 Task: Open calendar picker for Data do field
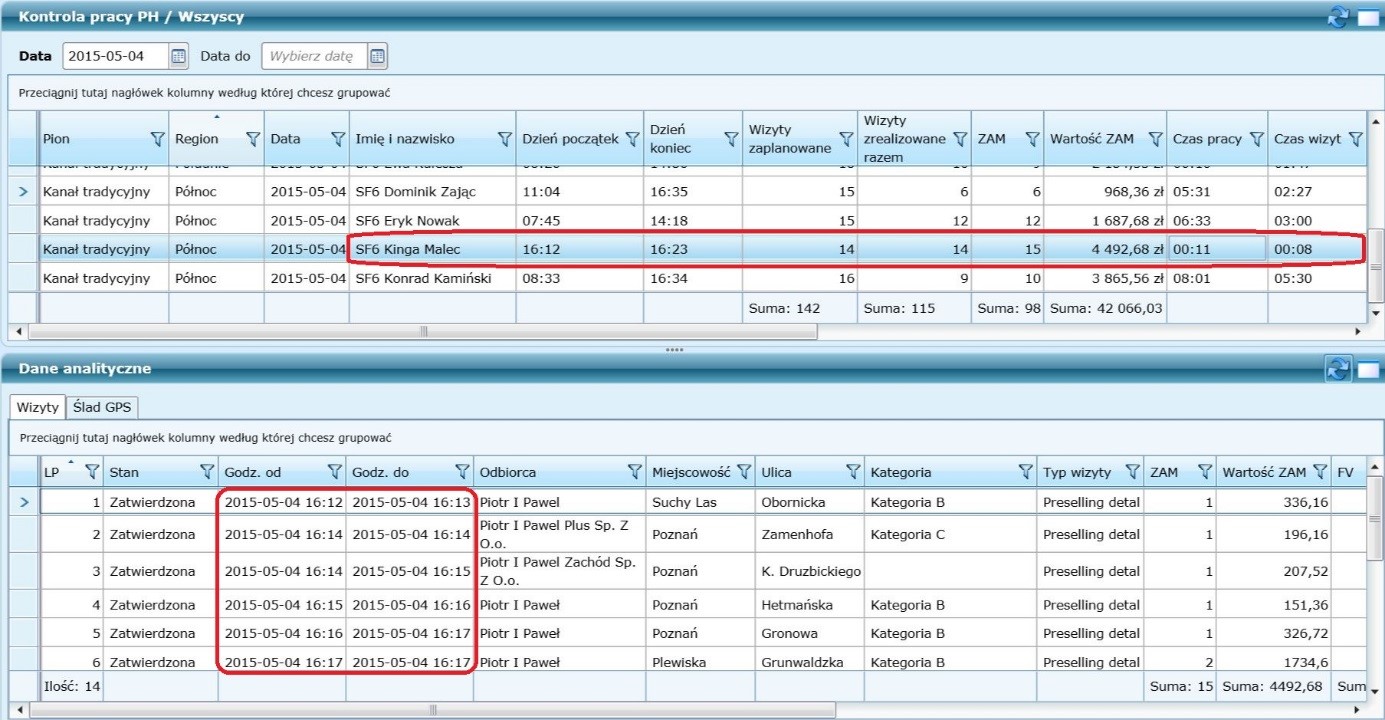377,56
